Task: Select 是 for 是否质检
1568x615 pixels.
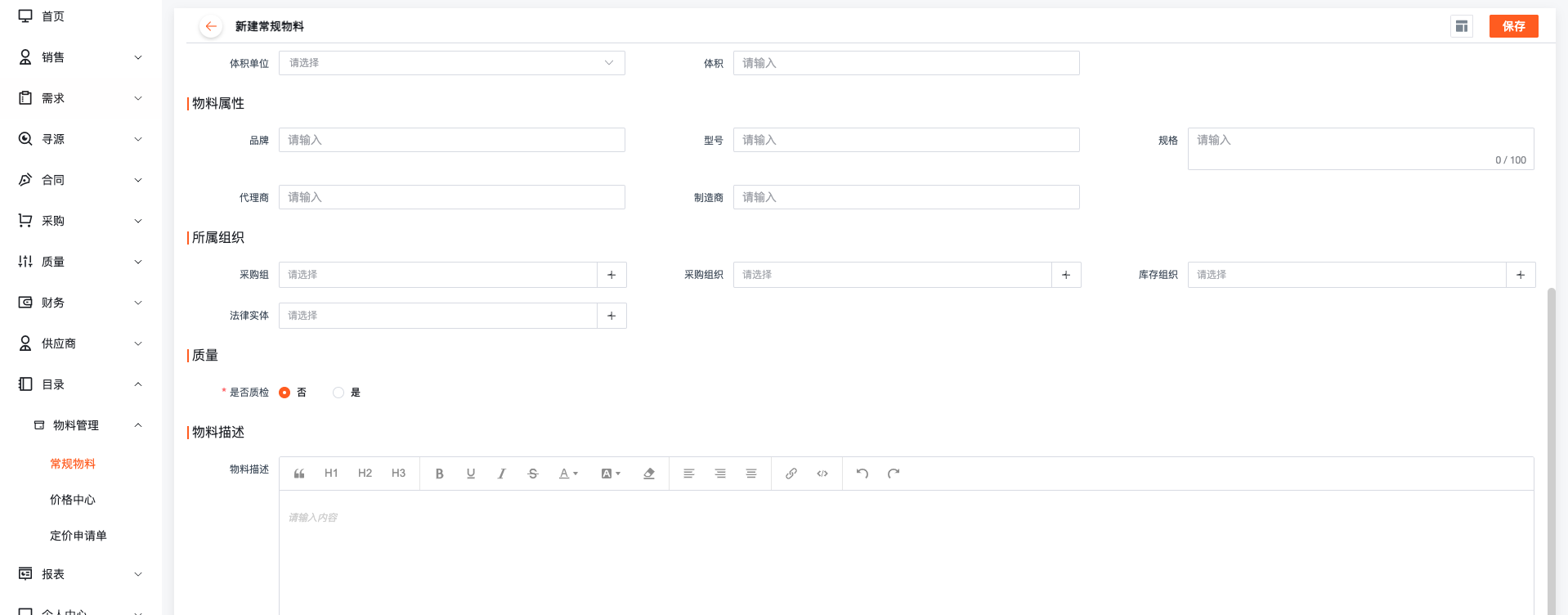Action: coord(338,393)
